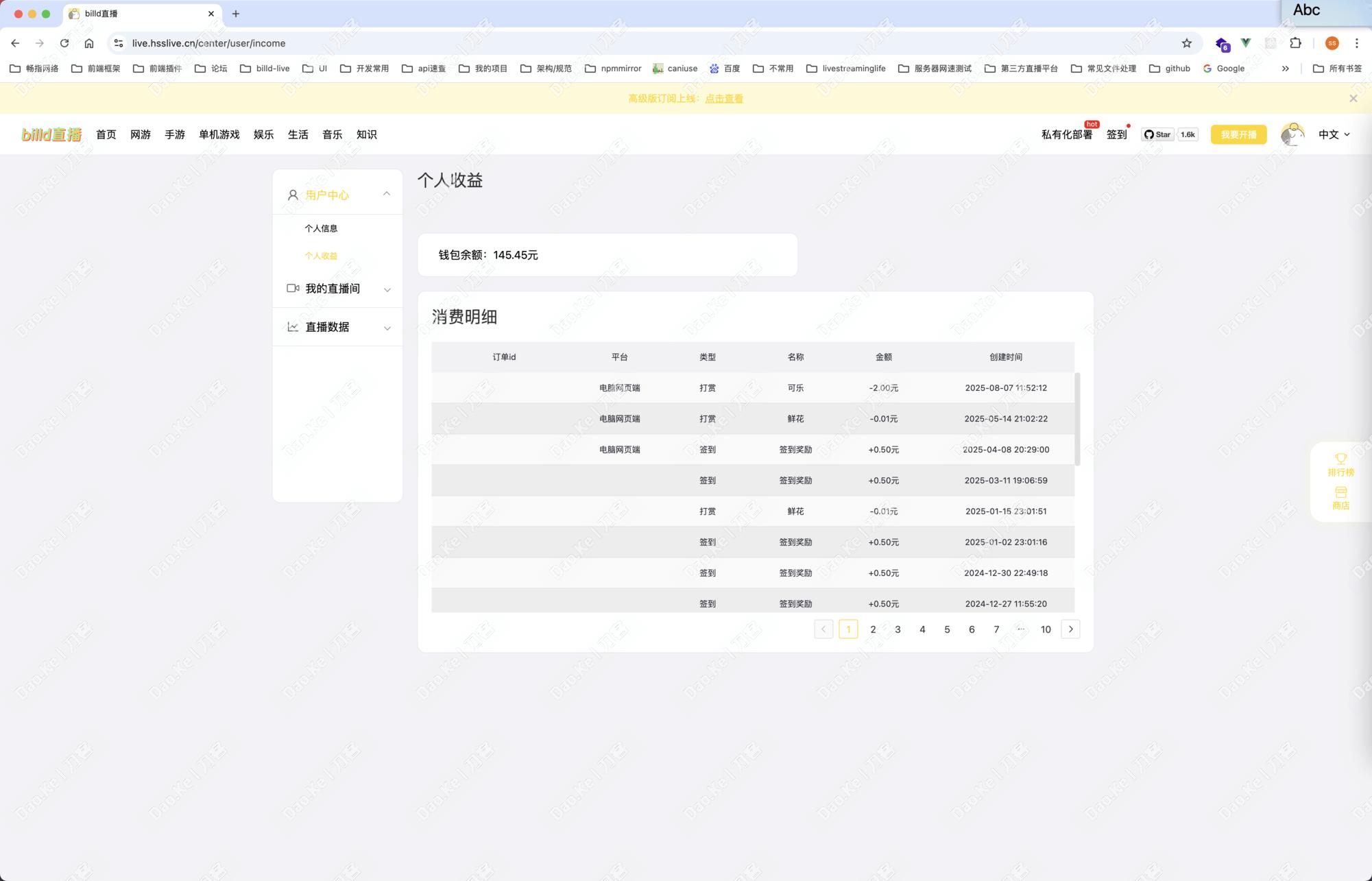Bookmark this page with star icon
Viewport: 1372px width, 881px height.
pyautogui.click(x=1187, y=43)
